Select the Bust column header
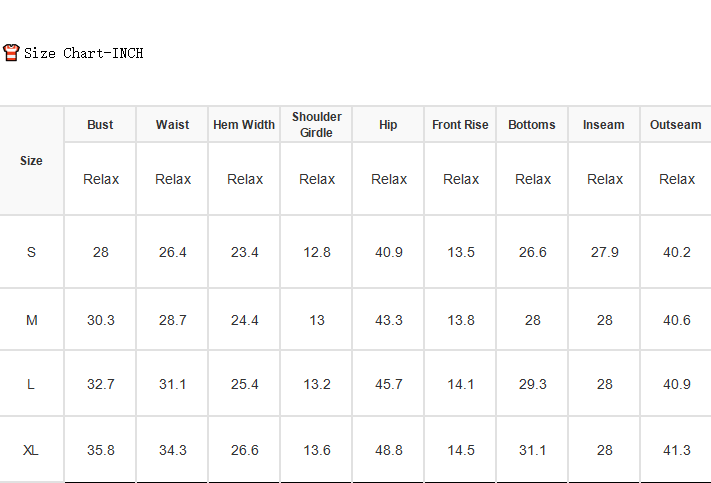Screen dimensions: 711x483 [100, 125]
